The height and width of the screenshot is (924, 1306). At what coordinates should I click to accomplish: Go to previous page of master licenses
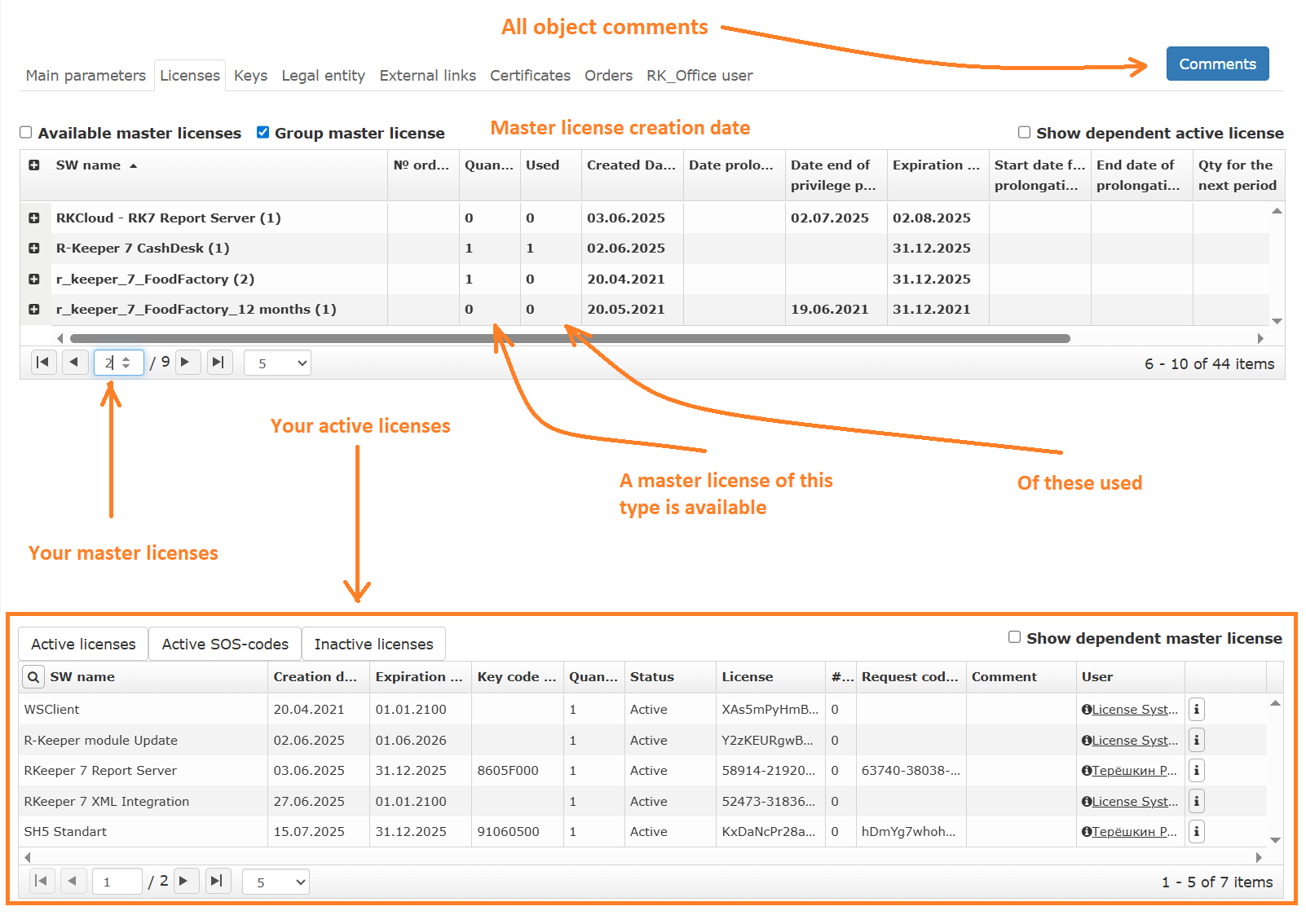[x=74, y=363]
